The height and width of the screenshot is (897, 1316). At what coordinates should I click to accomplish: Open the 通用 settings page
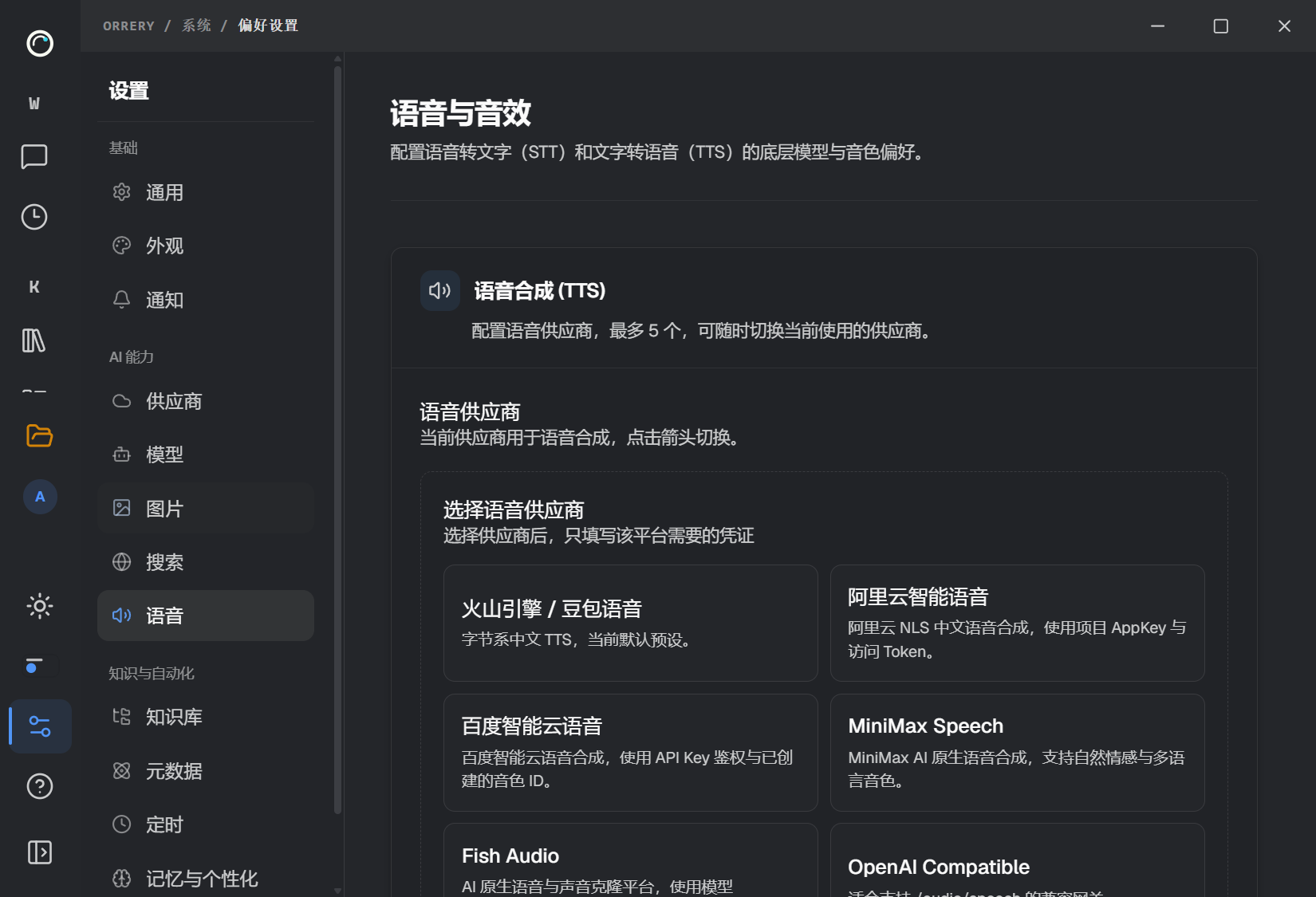[206, 192]
